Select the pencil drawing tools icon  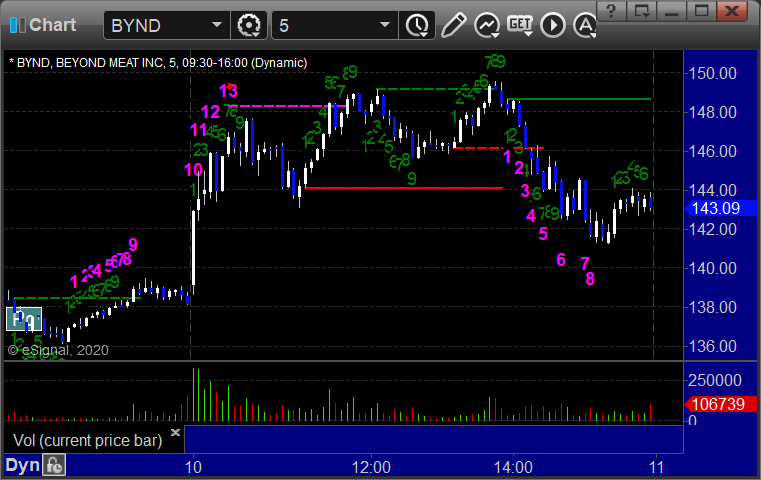point(453,25)
